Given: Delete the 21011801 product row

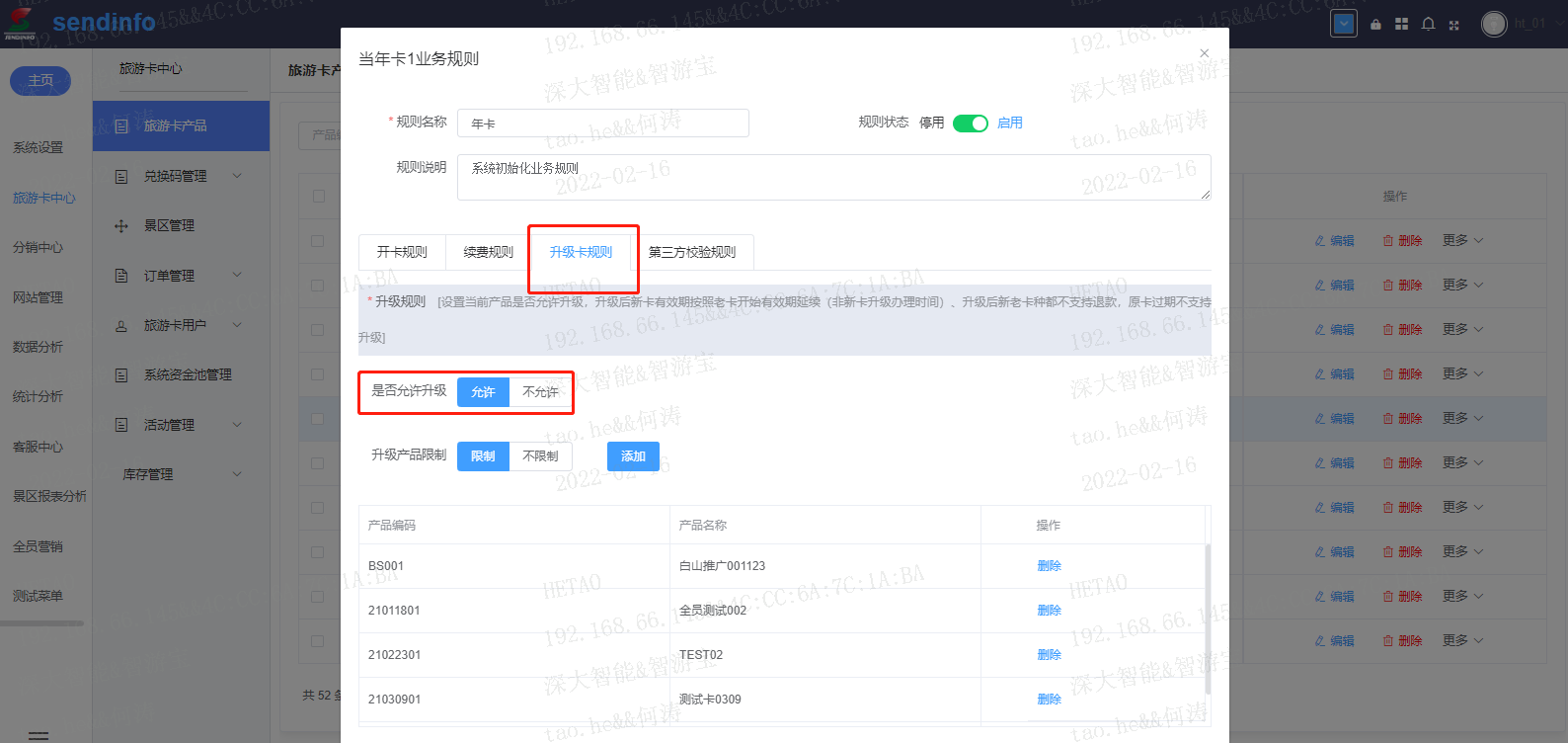Looking at the screenshot, I should pos(1049,611).
